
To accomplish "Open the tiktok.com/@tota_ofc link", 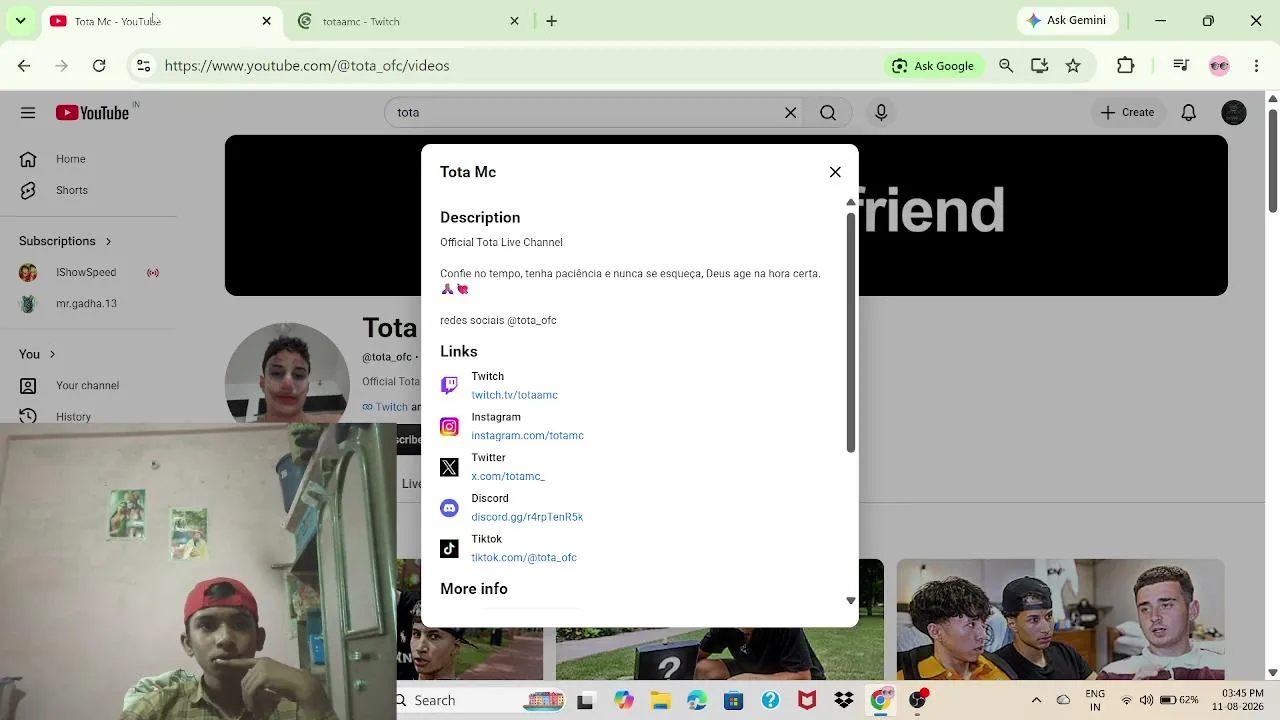I will pos(524,558).
